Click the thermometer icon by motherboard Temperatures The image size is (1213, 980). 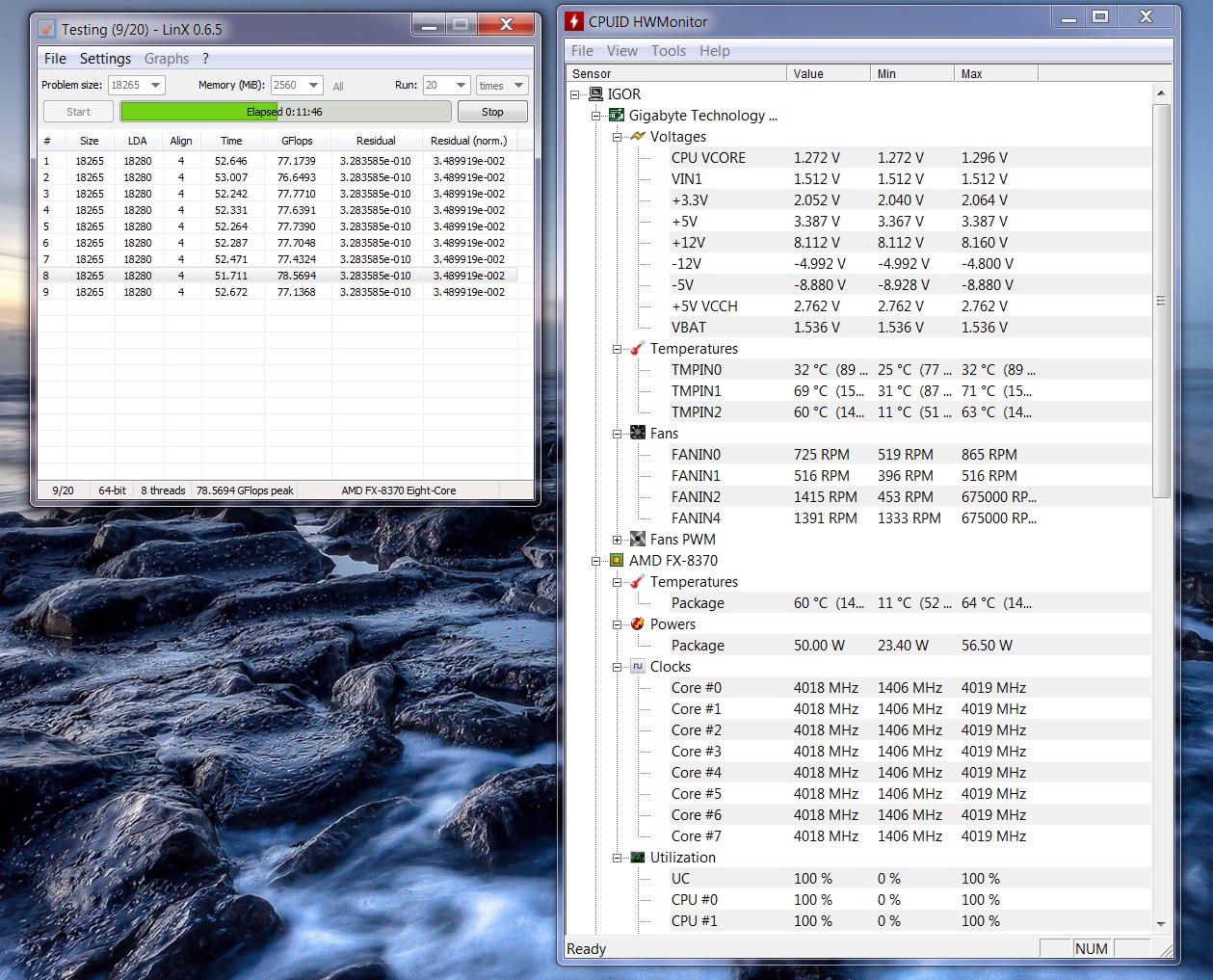point(638,349)
